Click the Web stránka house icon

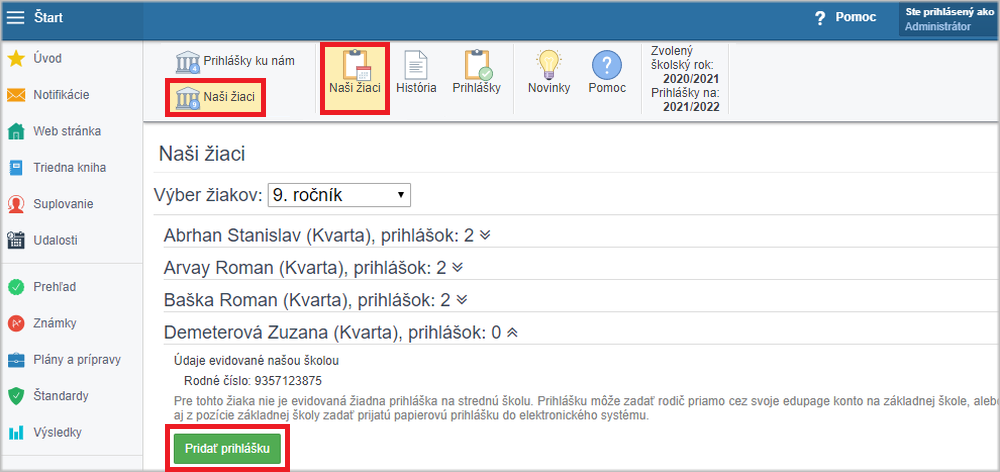(15, 131)
